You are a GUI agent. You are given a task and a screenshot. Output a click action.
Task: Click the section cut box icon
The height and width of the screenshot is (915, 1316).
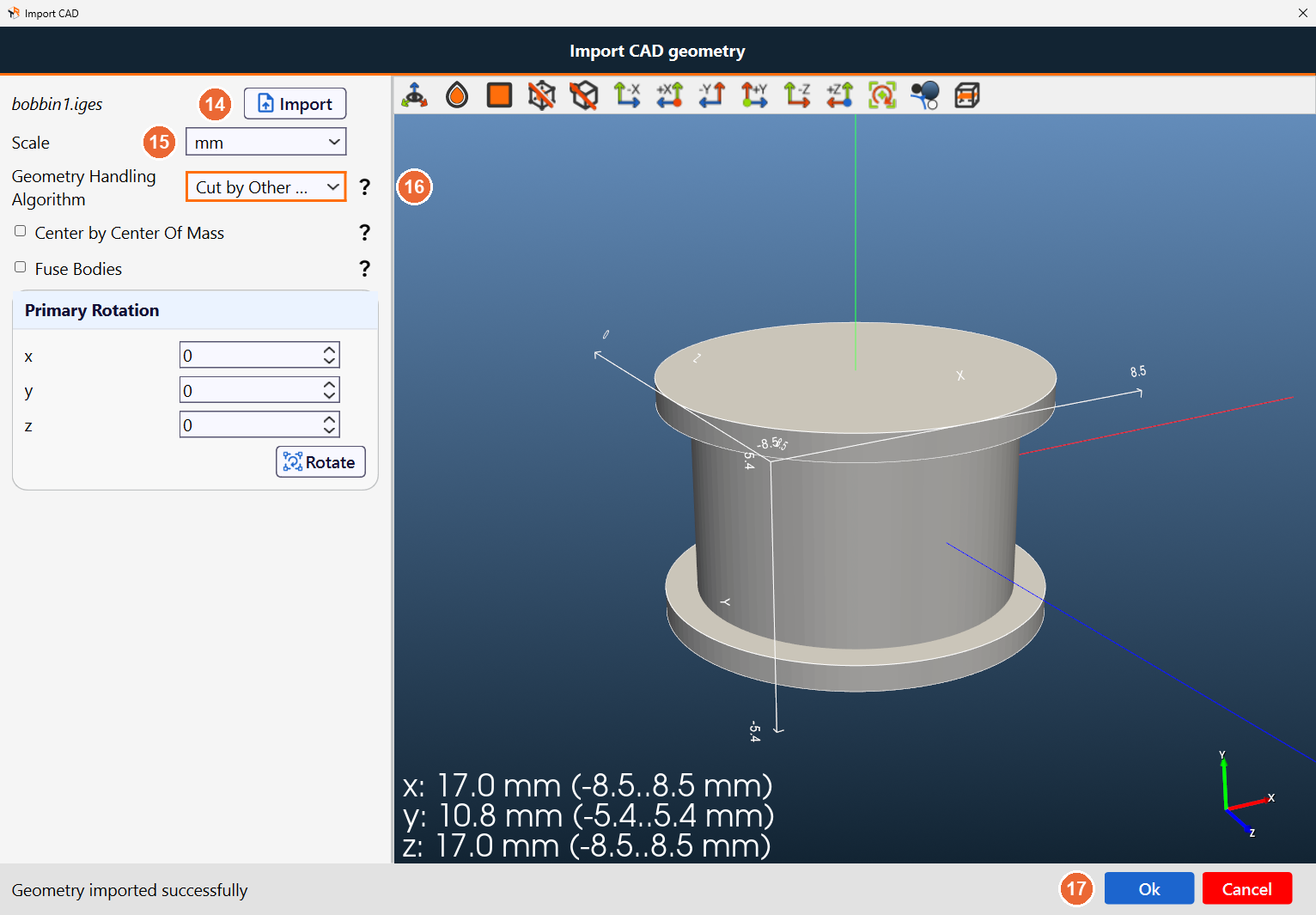[x=967, y=95]
